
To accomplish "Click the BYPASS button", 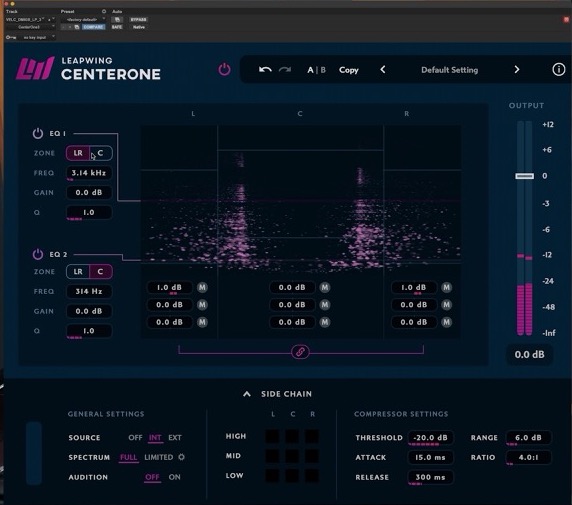I will pyautogui.click(x=138, y=19).
